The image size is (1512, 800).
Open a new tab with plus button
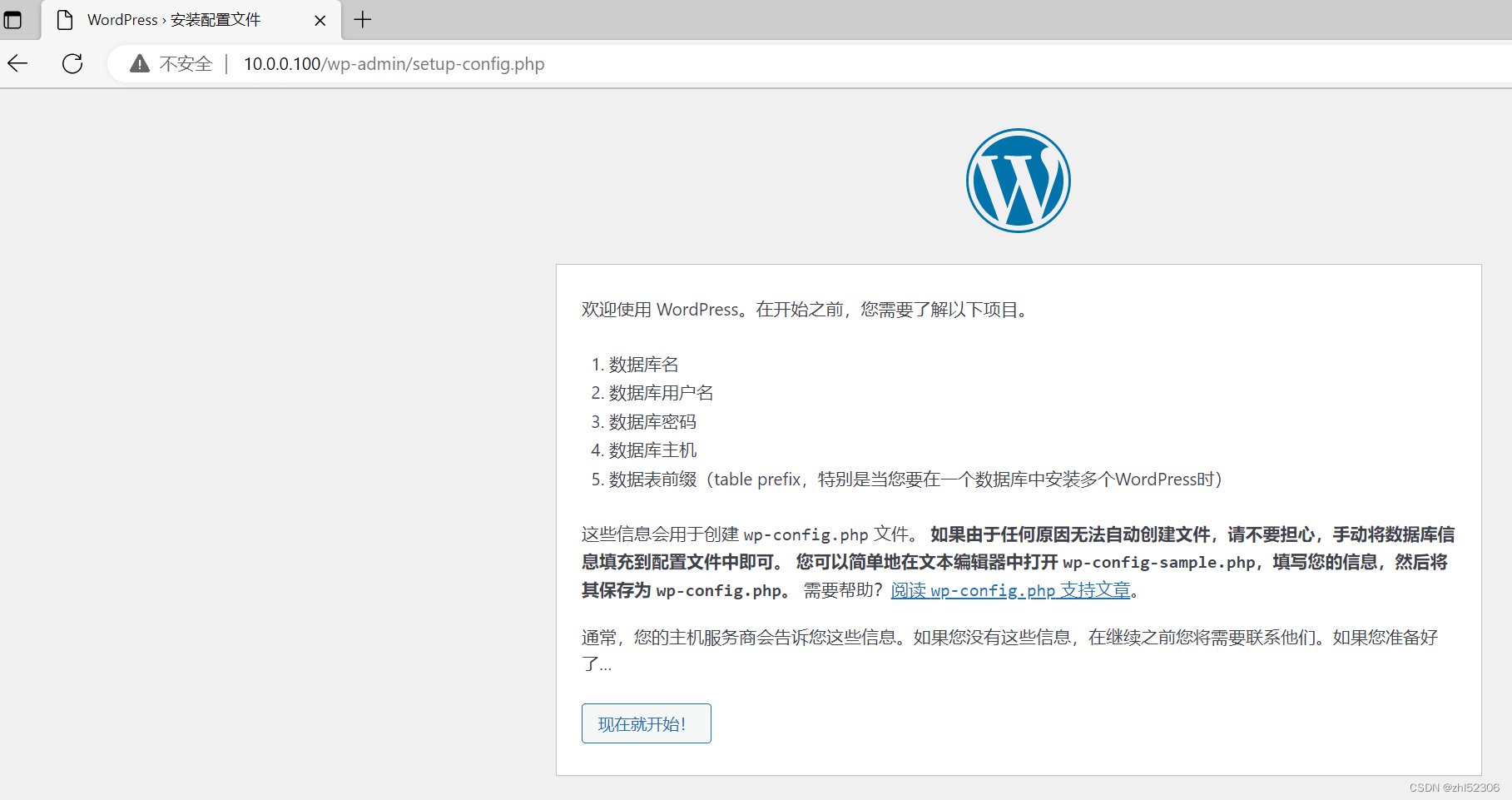(363, 19)
